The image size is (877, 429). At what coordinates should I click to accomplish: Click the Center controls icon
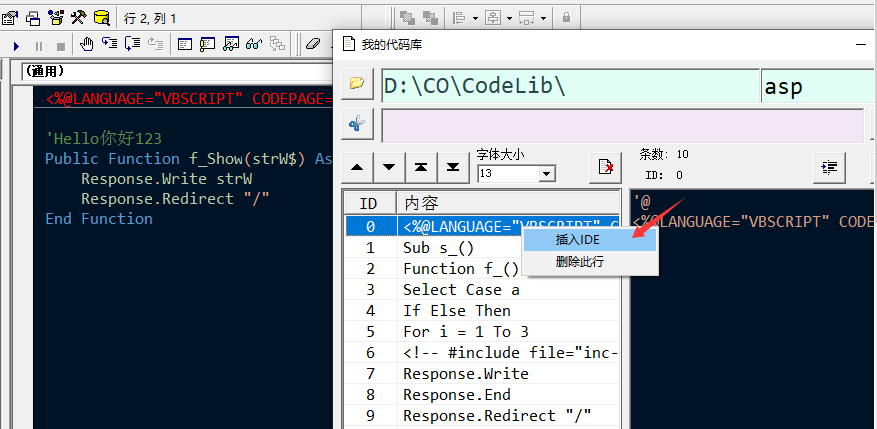tap(493, 18)
